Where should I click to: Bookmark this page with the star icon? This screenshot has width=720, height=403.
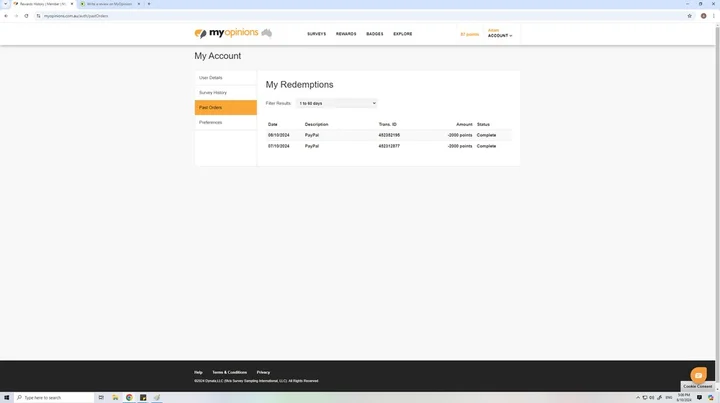tap(689, 16)
